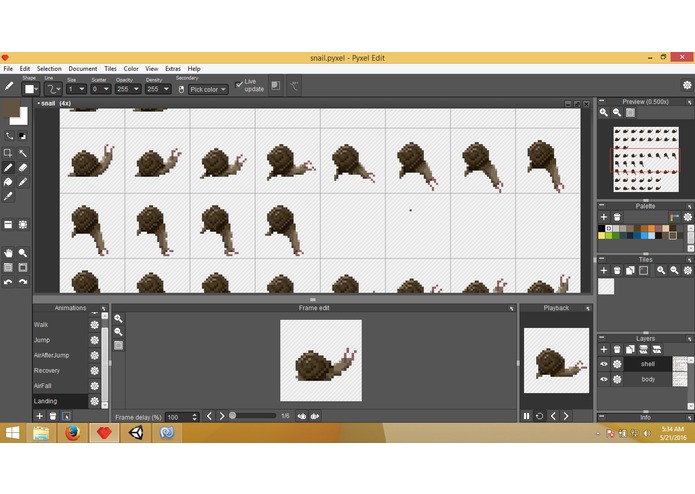Select the paint bucket fill tool
The height and width of the screenshot is (494, 695).
point(8,182)
